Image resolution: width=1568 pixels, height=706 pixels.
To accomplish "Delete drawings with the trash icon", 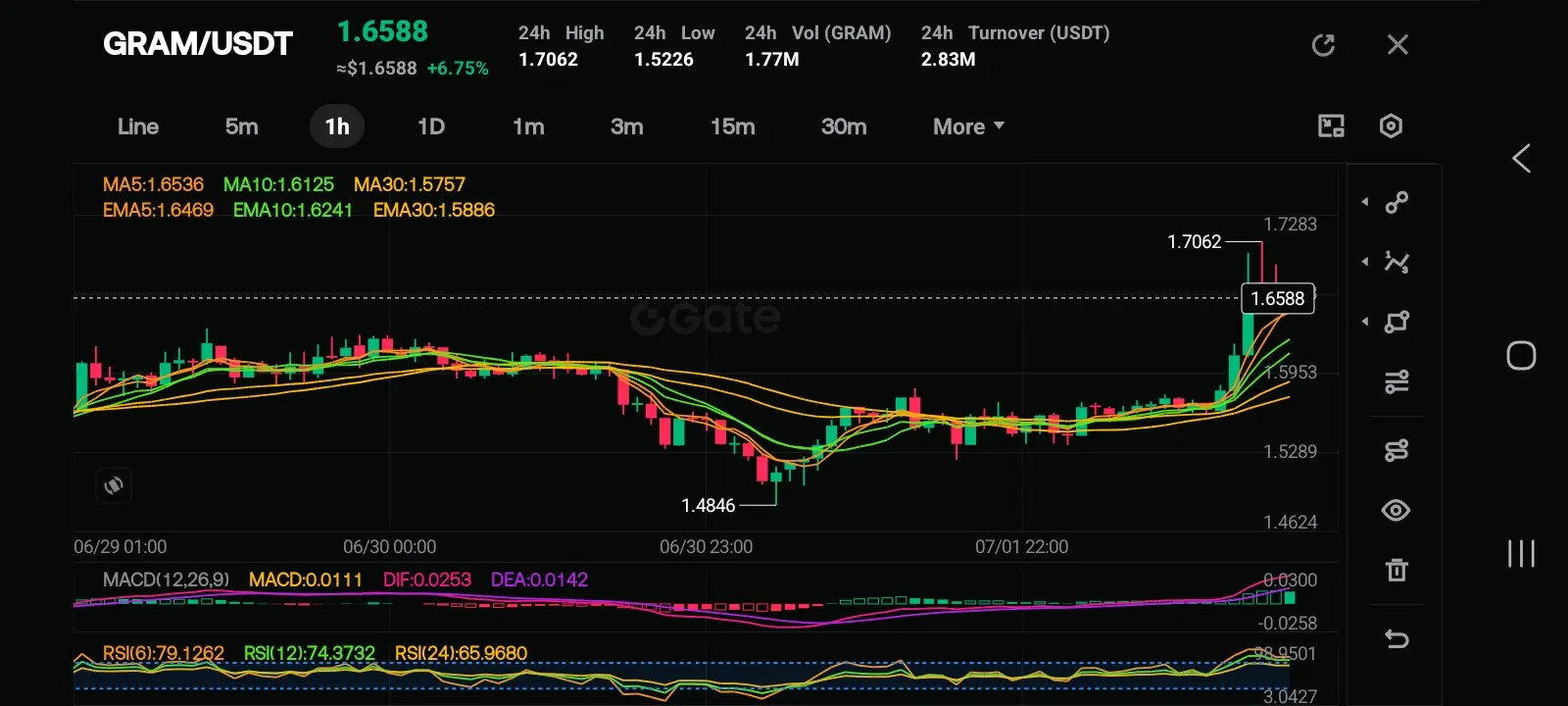I will (x=1396, y=570).
